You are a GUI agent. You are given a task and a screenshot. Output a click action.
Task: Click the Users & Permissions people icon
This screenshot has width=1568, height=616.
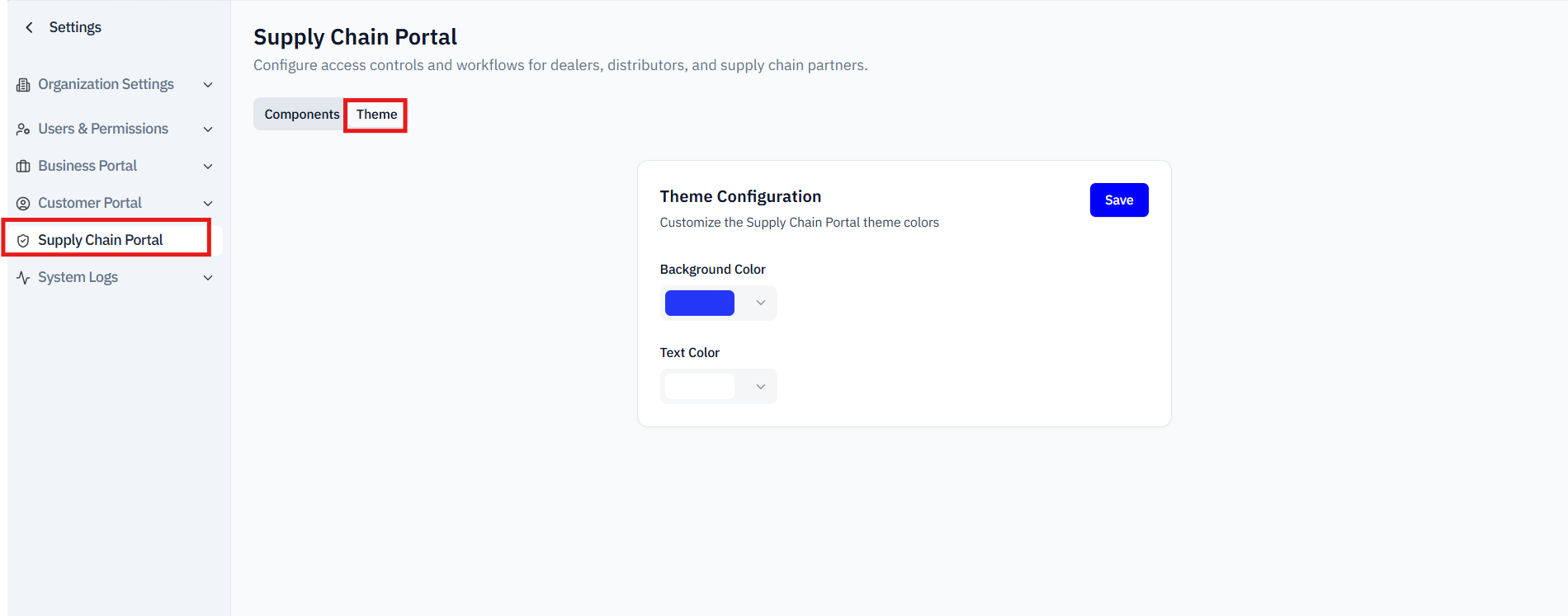pos(23,129)
